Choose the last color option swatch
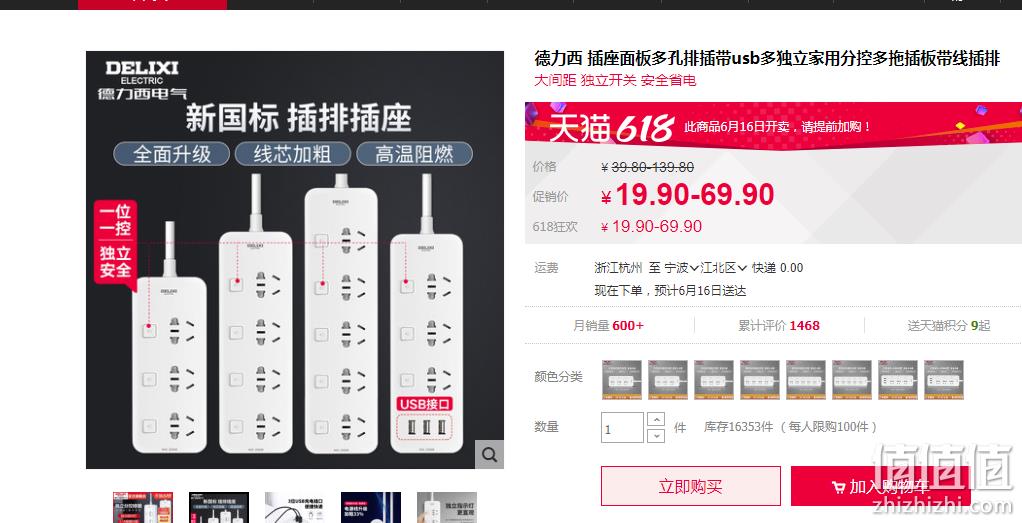The width and height of the screenshot is (1022, 523). click(944, 380)
